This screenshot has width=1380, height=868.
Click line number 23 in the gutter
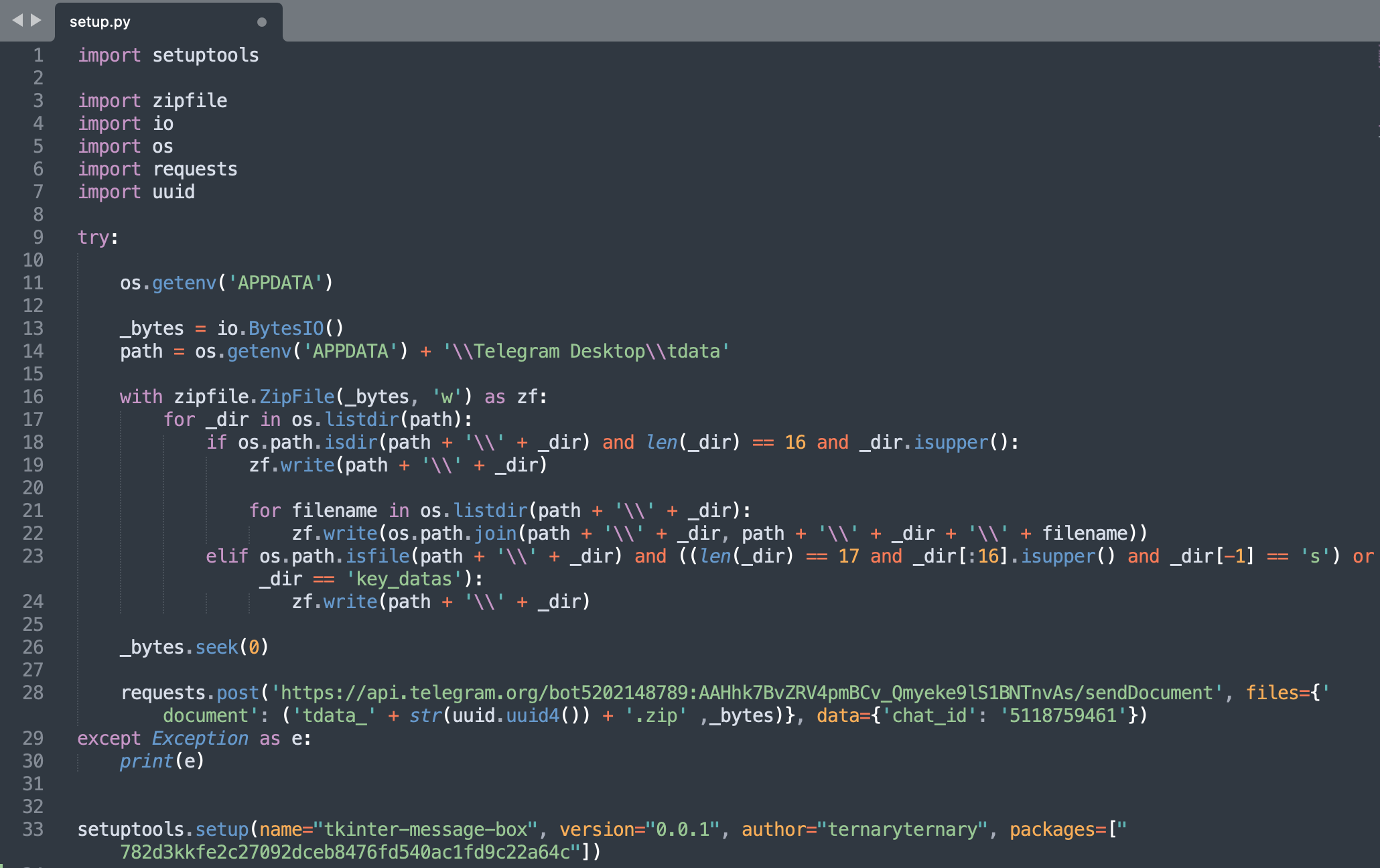(33, 557)
